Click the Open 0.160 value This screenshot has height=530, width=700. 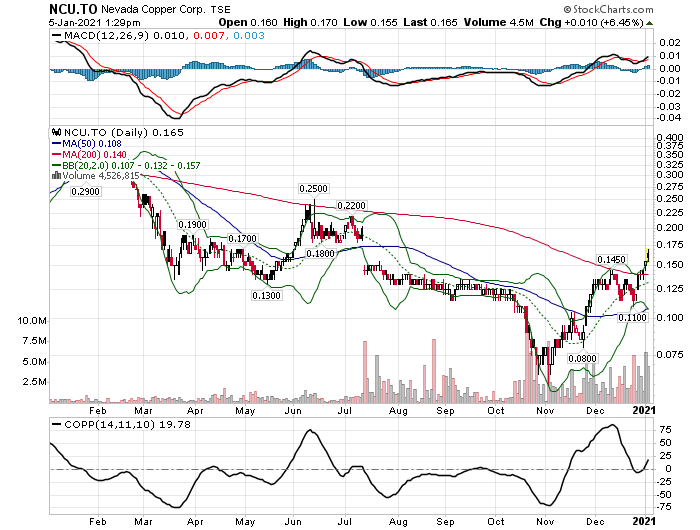tap(248, 22)
